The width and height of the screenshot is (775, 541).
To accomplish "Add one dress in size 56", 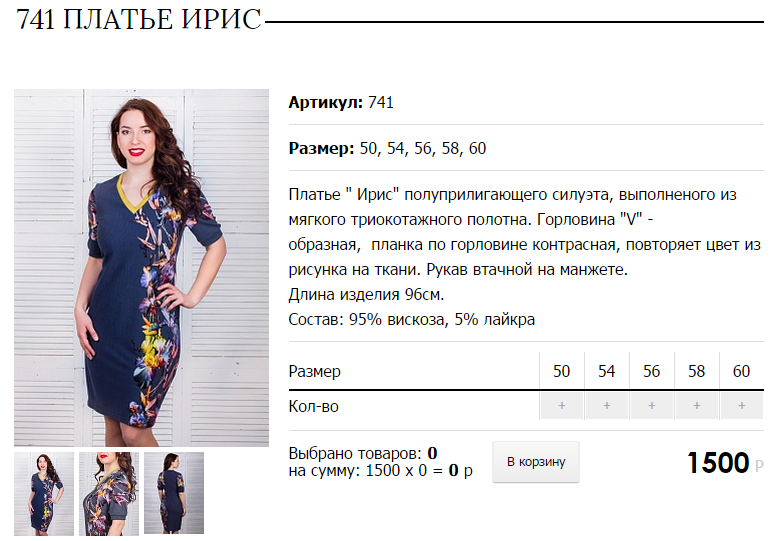I will click(x=651, y=406).
